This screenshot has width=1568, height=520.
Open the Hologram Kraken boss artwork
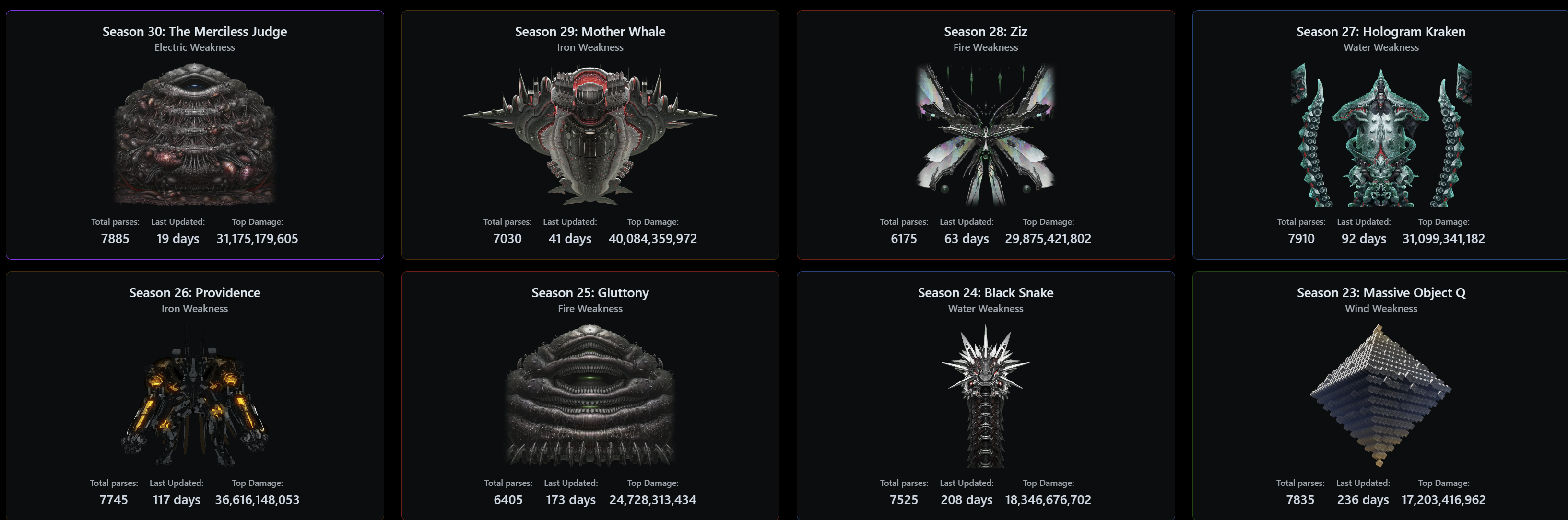coord(1380,134)
